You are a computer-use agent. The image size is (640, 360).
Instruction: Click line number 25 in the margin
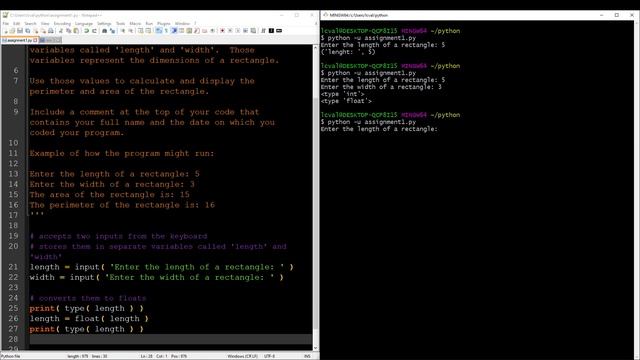point(13,309)
